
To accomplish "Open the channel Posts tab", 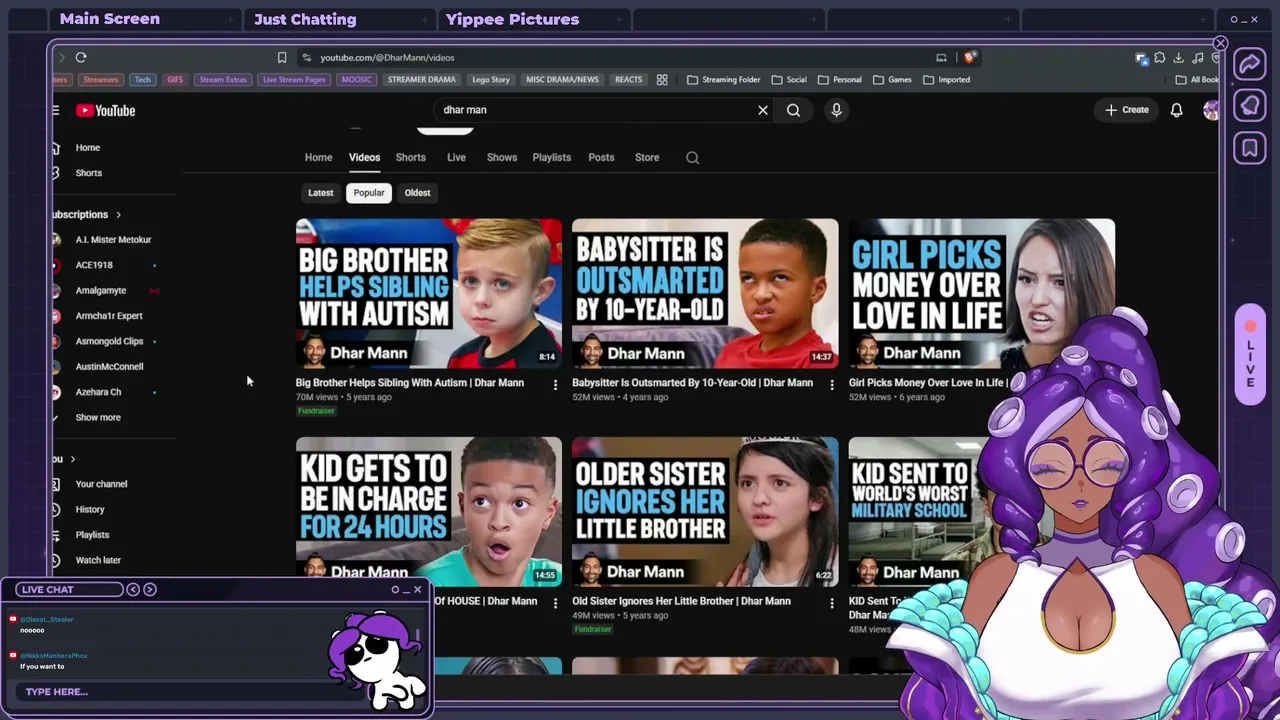I will pos(601,158).
